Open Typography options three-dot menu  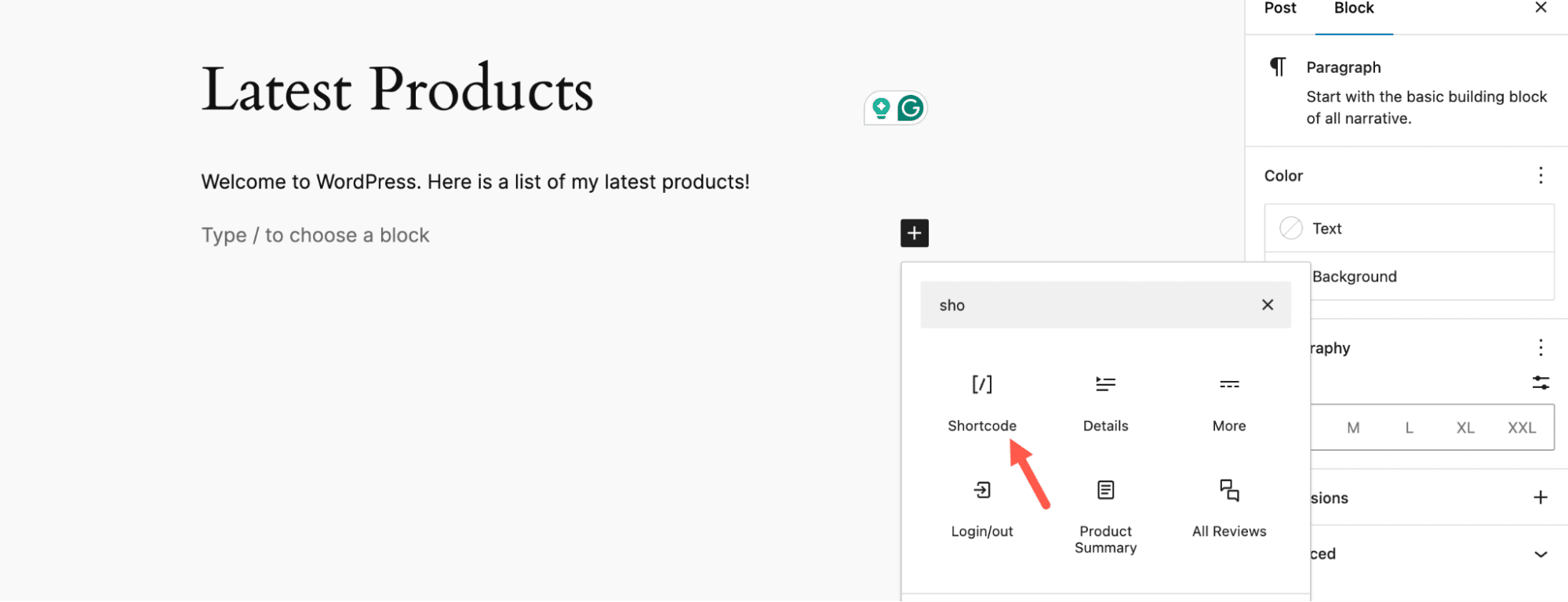pos(1541,347)
